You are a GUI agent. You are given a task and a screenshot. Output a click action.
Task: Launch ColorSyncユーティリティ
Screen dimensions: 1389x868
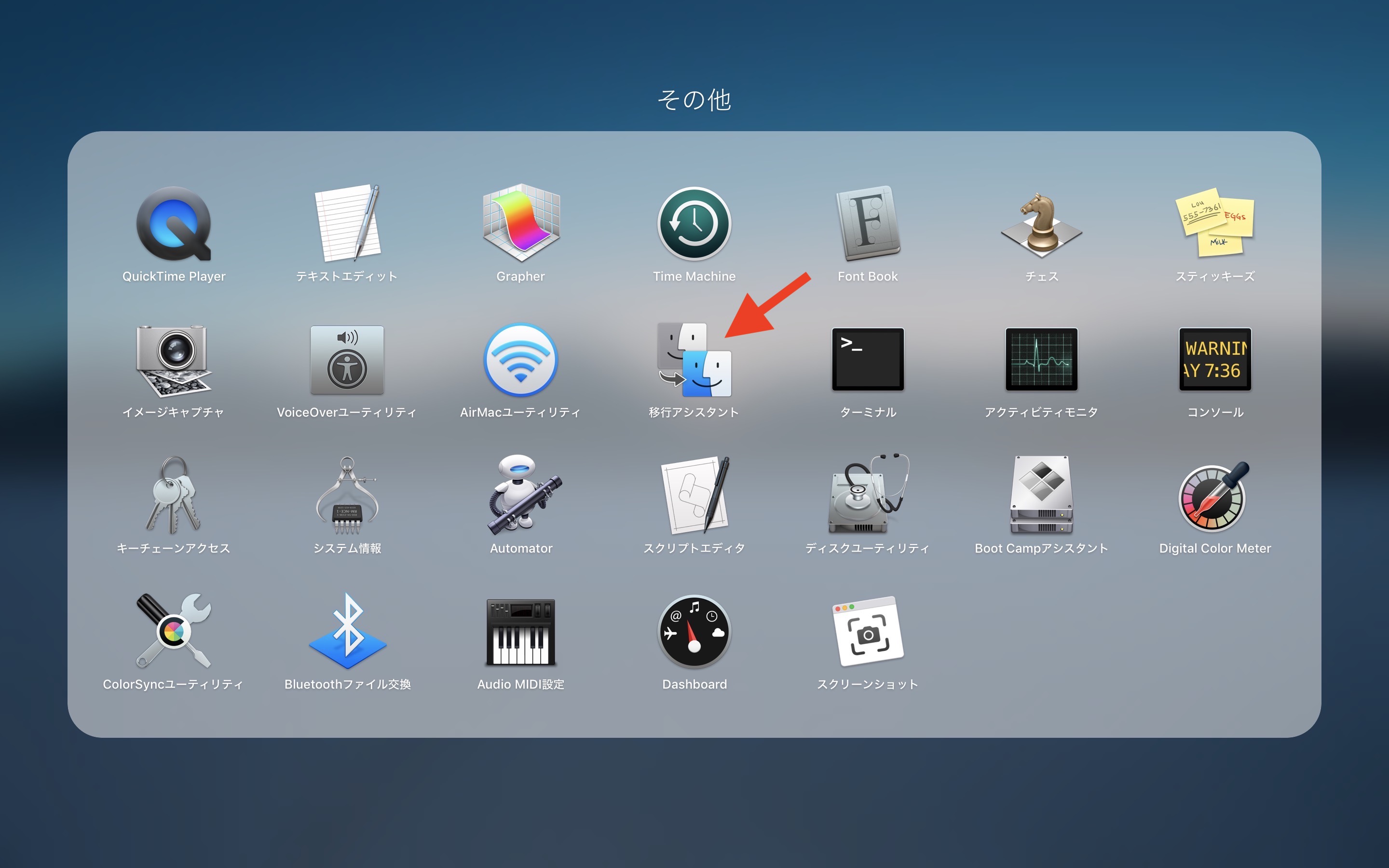coord(173,631)
